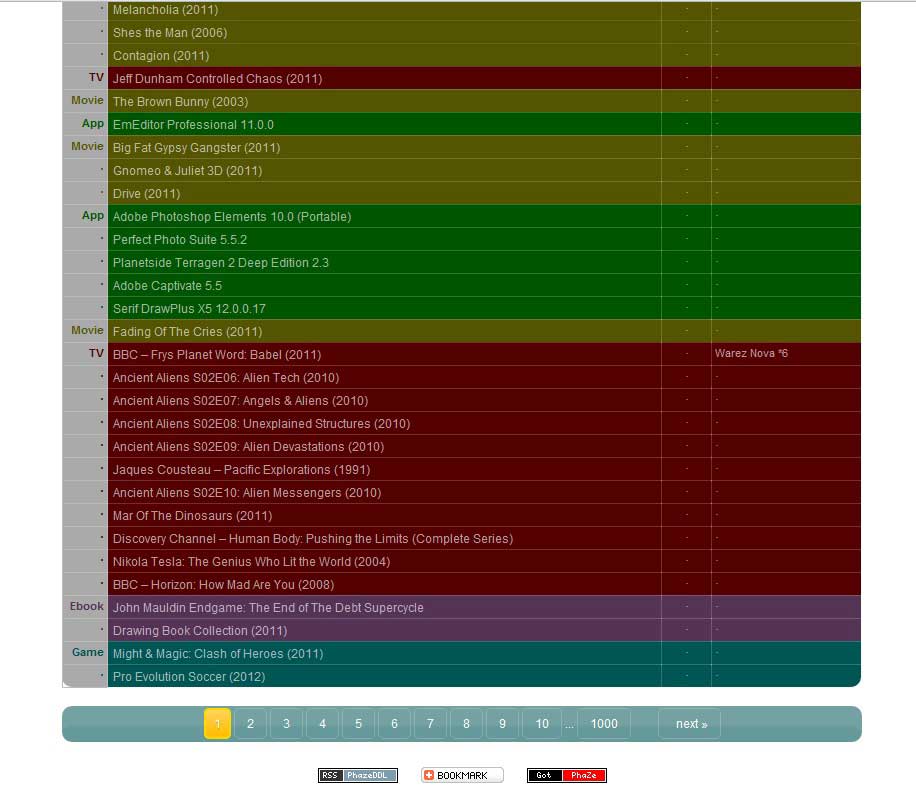This screenshot has height=789, width=916.
Task: Go to page 8
Action: coord(466,724)
